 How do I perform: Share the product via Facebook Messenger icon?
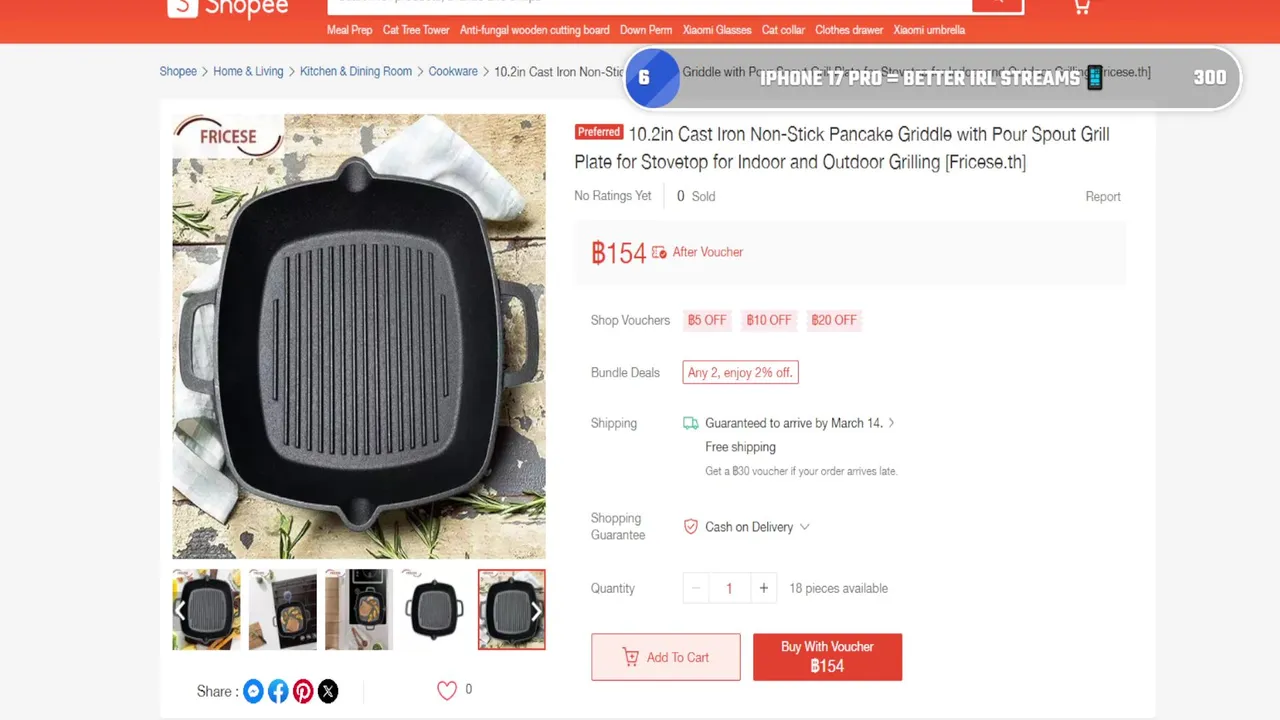point(253,691)
